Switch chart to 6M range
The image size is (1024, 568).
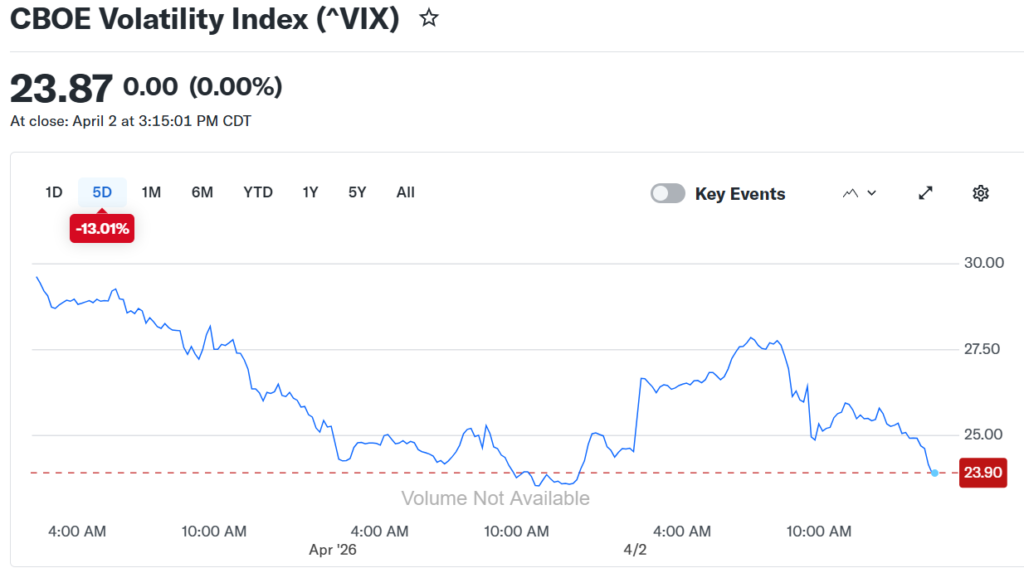(x=202, y=192)
